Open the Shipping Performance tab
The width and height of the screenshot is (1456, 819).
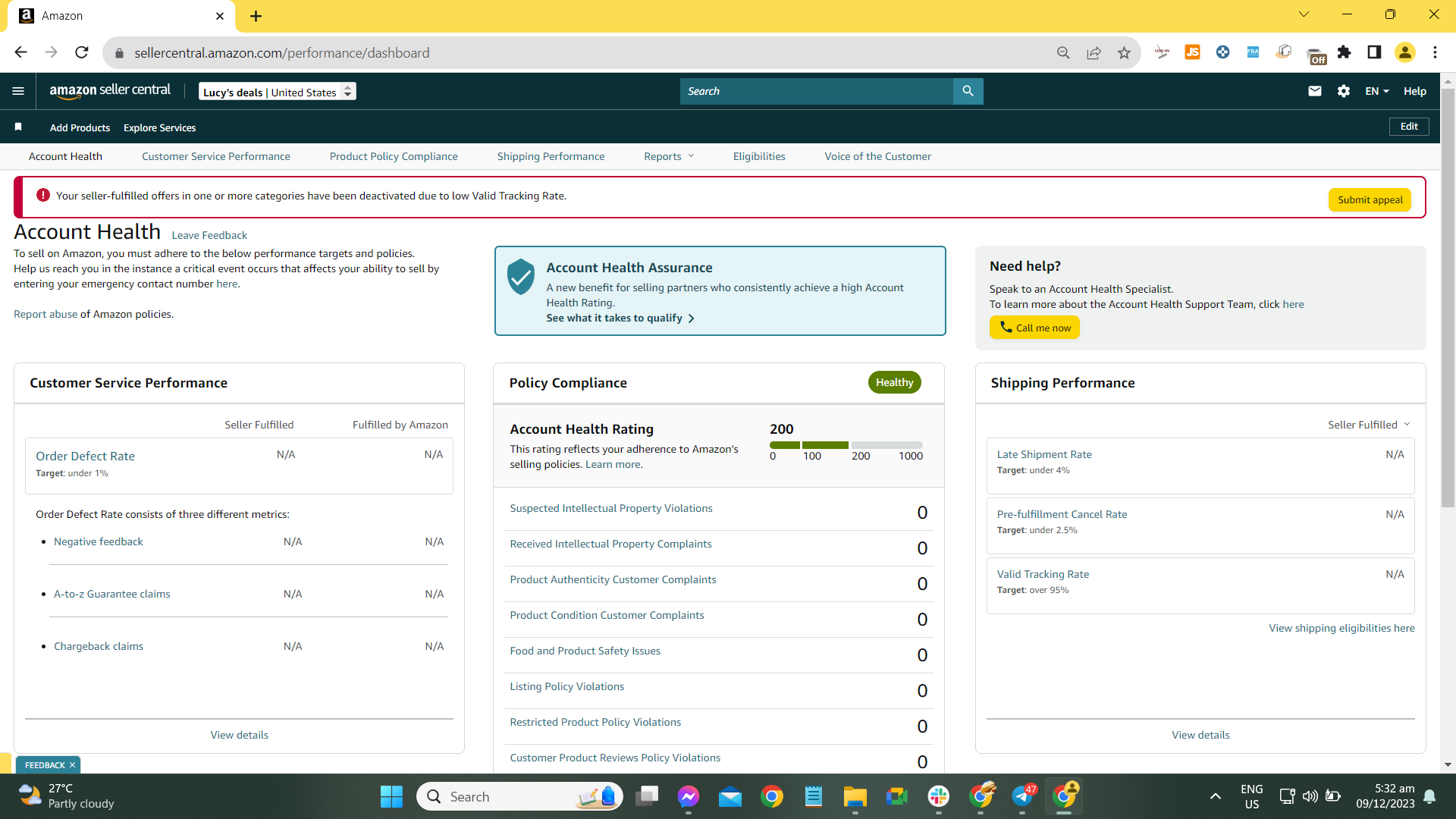click(551, 156)
